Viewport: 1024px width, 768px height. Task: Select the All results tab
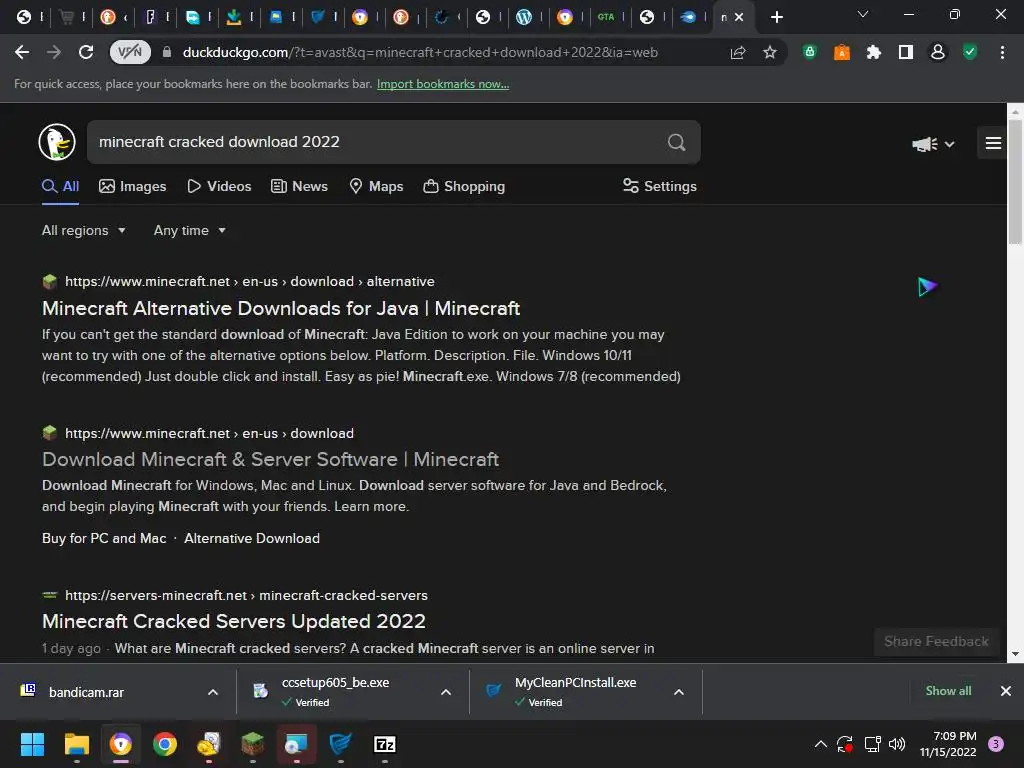click(x=60, y=187)
